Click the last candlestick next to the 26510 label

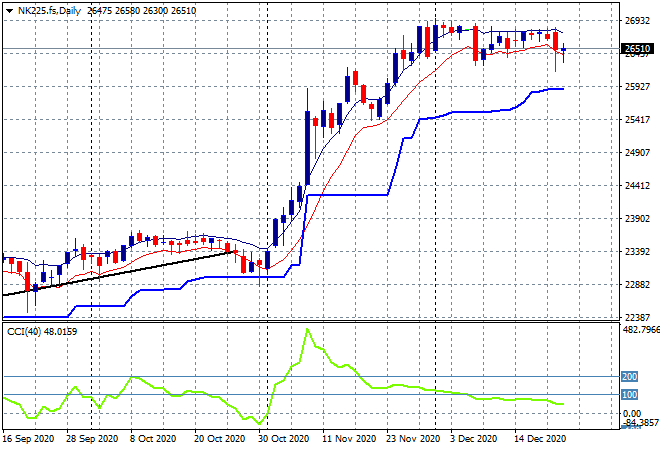coord(563,52)
